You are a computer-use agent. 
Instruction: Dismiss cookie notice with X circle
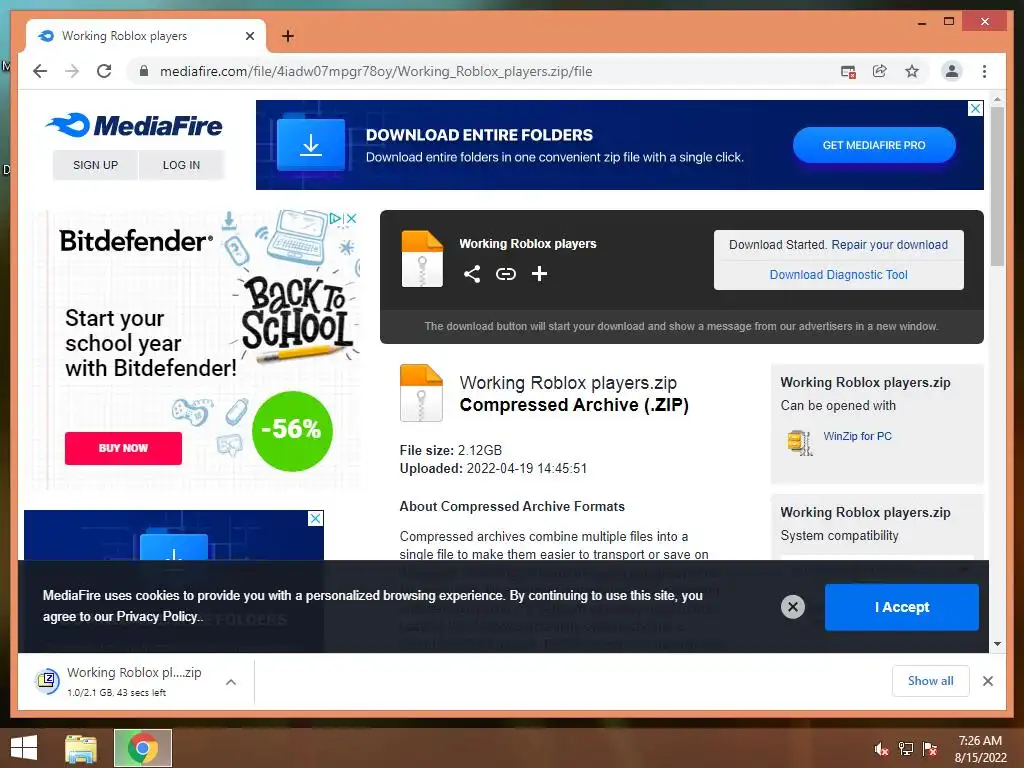click(793, 607)
